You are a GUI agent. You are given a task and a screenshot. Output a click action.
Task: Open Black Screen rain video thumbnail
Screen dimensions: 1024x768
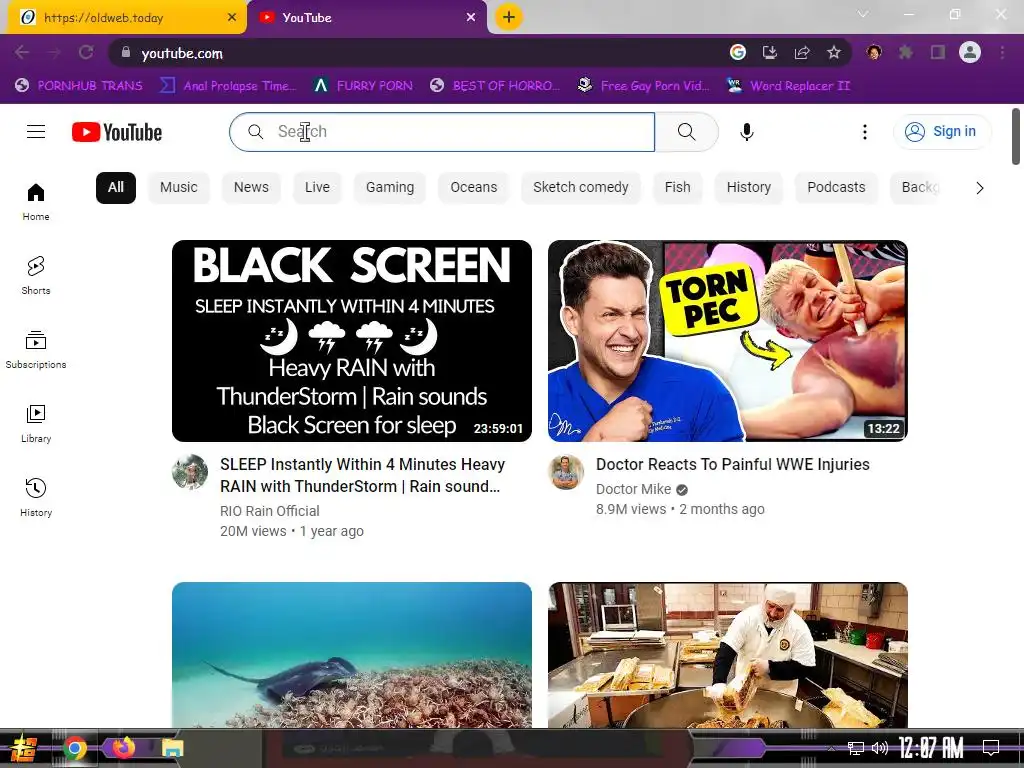pos(351,341)
